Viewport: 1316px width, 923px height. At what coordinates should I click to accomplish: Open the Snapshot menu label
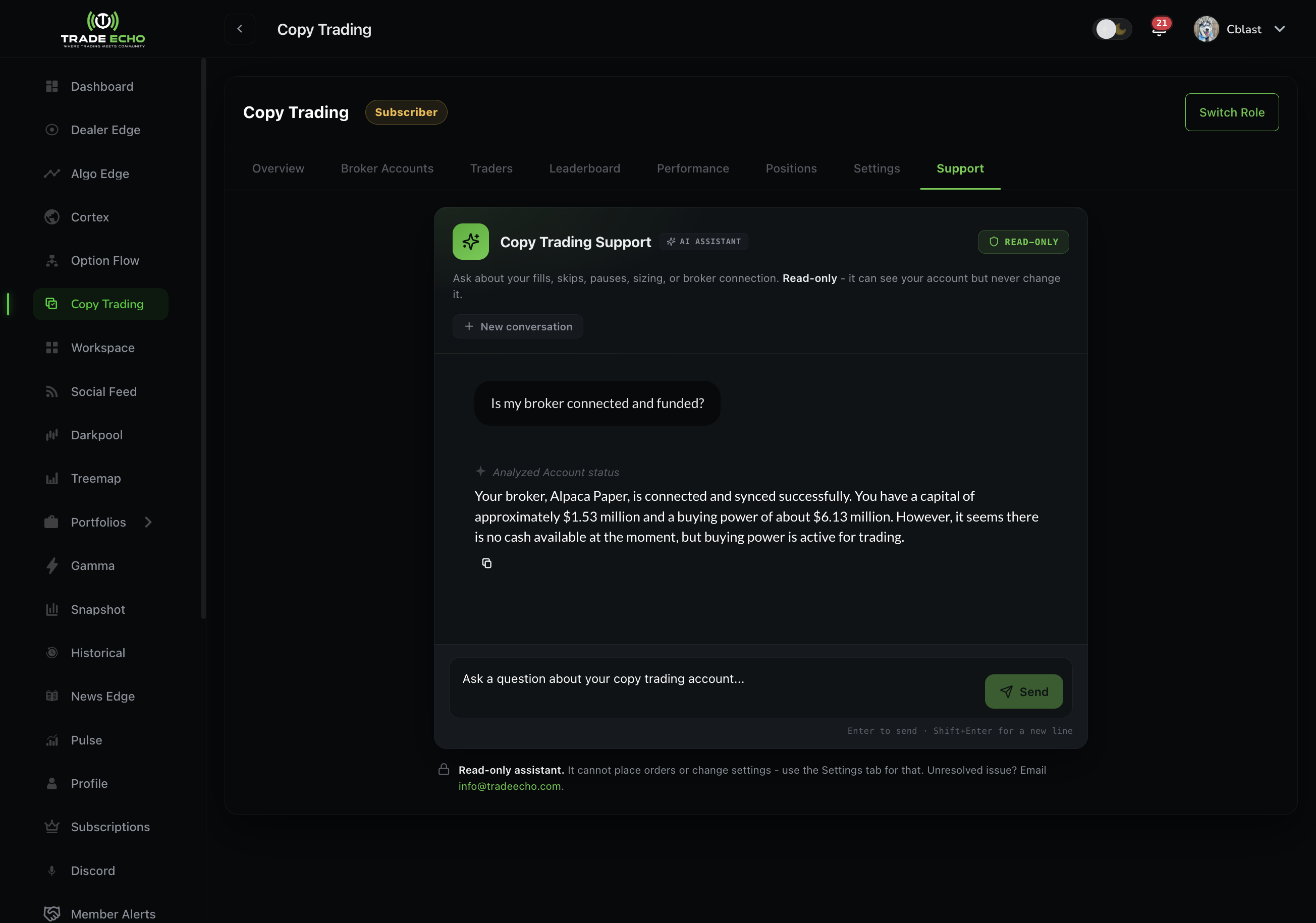(98, 610)
